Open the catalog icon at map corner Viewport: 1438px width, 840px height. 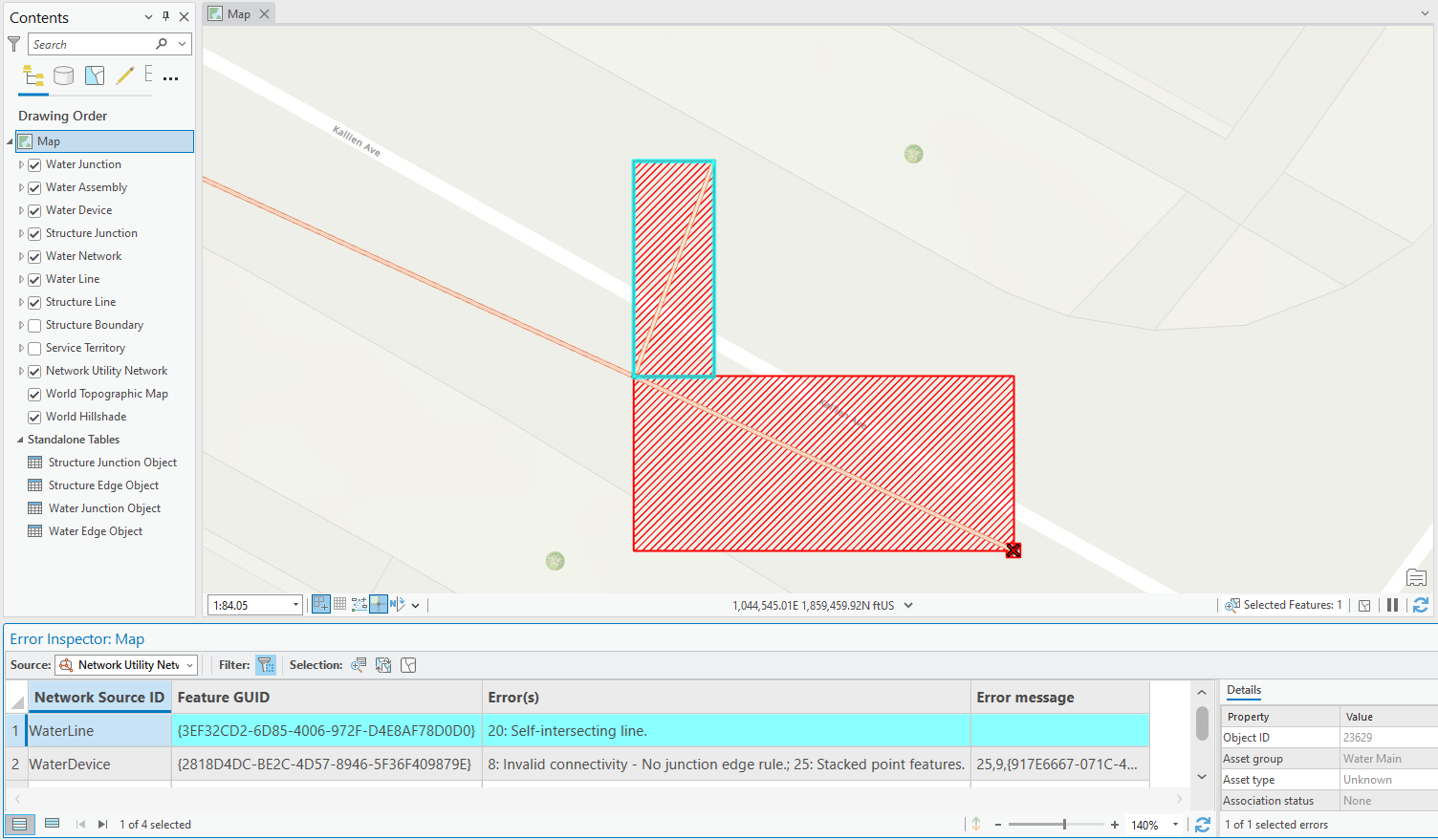pyautogui.click(x=1416, y=577)
